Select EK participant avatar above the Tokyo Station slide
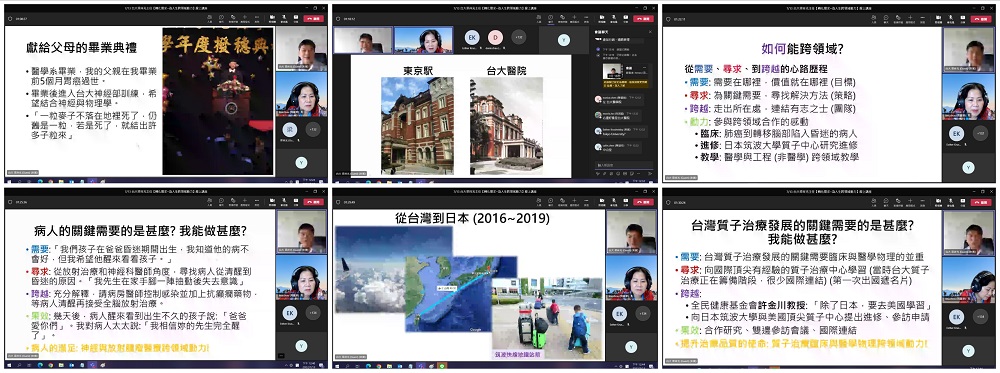The height and width of the screenshot is (373, 1000). 471,37
